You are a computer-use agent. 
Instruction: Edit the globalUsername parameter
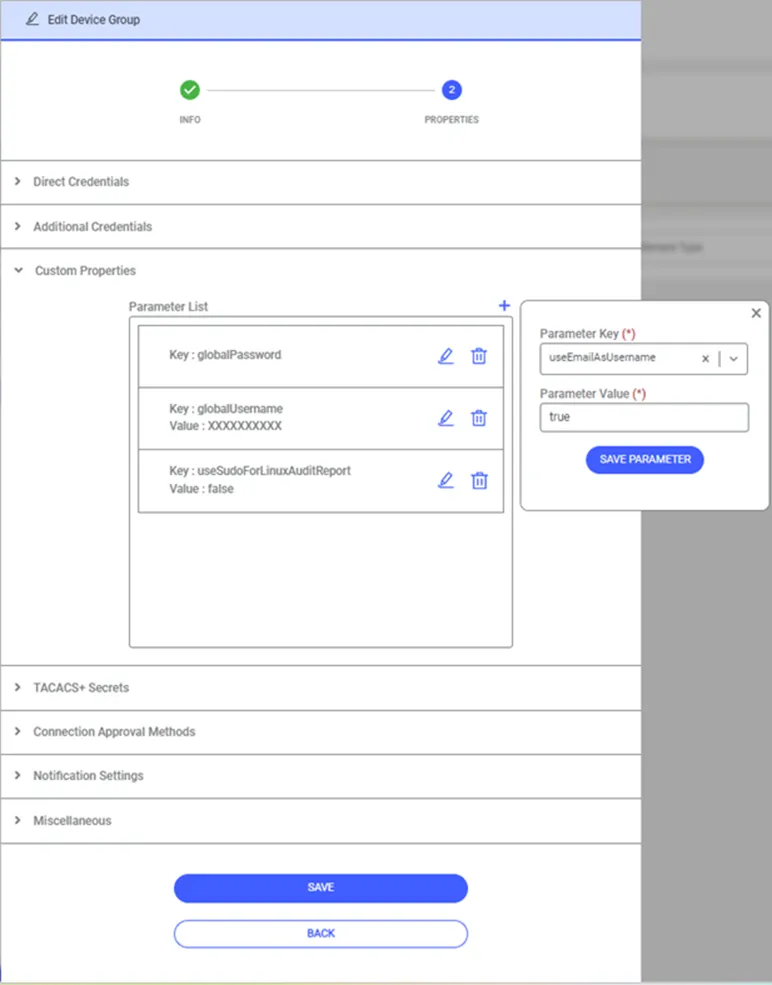point(445,418)
